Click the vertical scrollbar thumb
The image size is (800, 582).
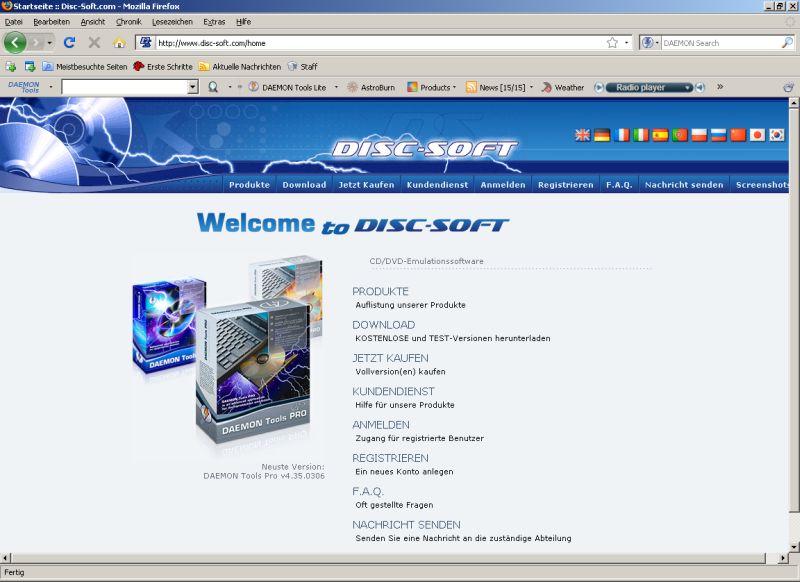tap(793, 310)
